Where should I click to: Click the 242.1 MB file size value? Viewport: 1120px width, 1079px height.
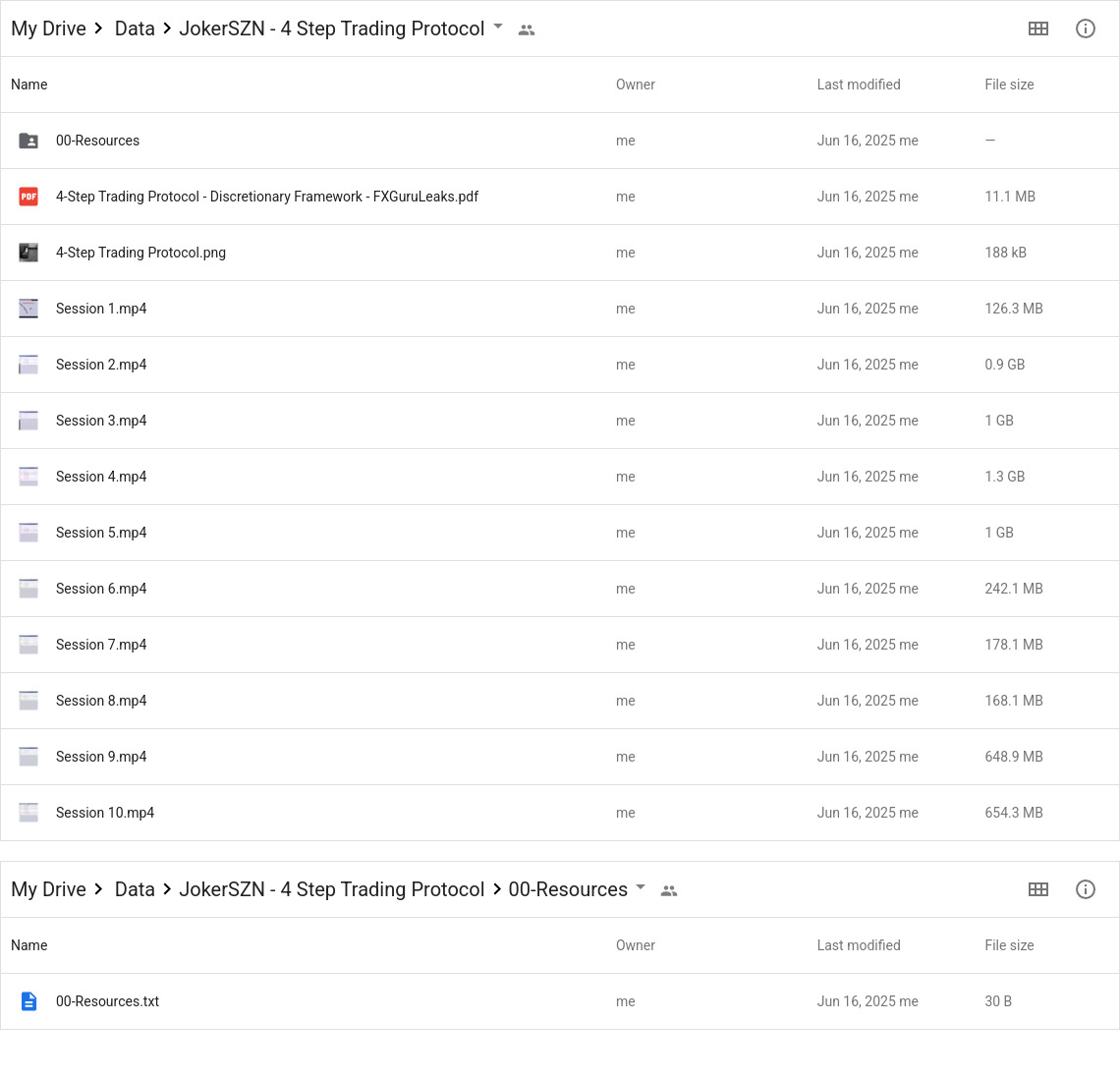1014,589
